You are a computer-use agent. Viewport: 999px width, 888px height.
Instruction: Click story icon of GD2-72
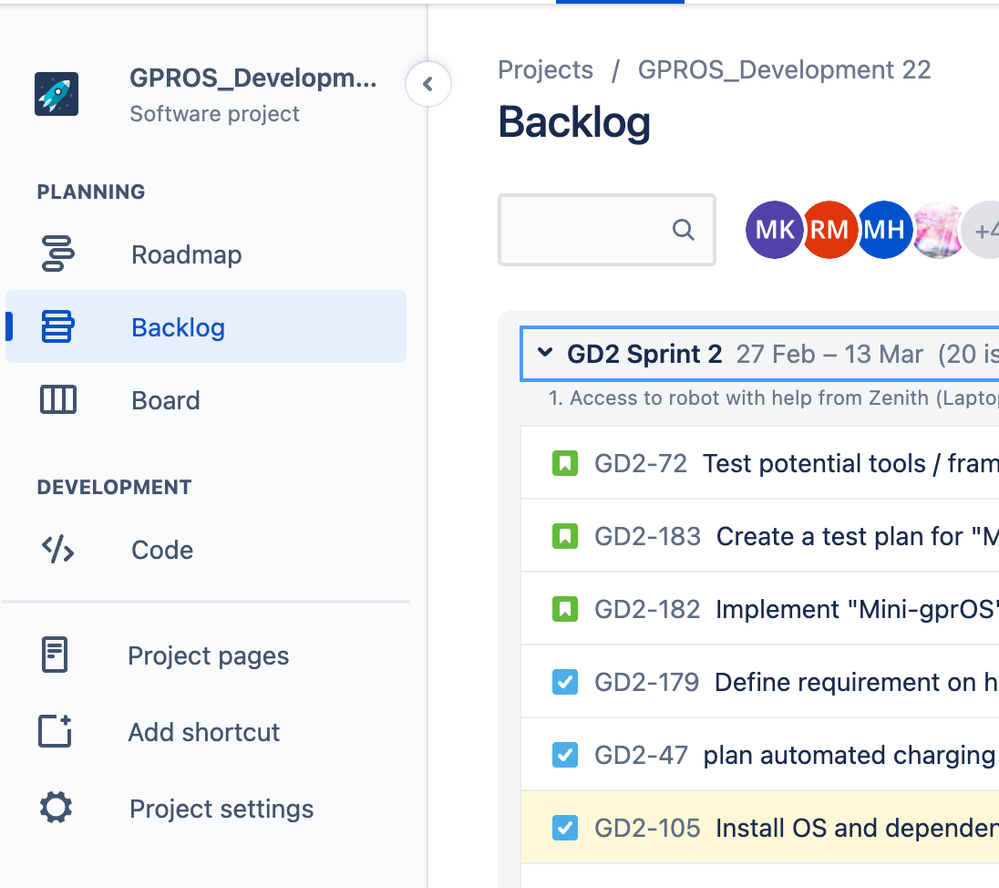(564, 463)
